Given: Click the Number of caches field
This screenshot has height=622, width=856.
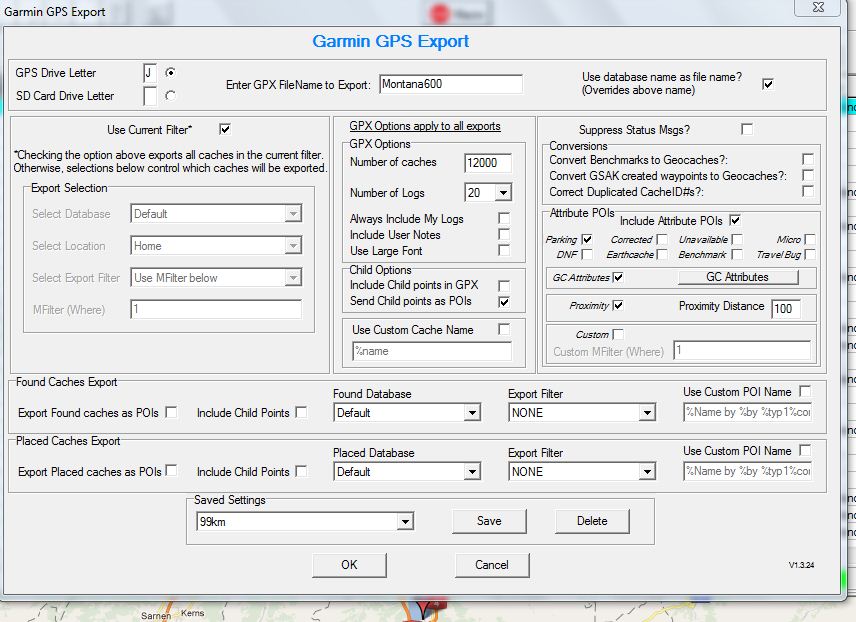Looking at the screenshot, I should [488, 163].
